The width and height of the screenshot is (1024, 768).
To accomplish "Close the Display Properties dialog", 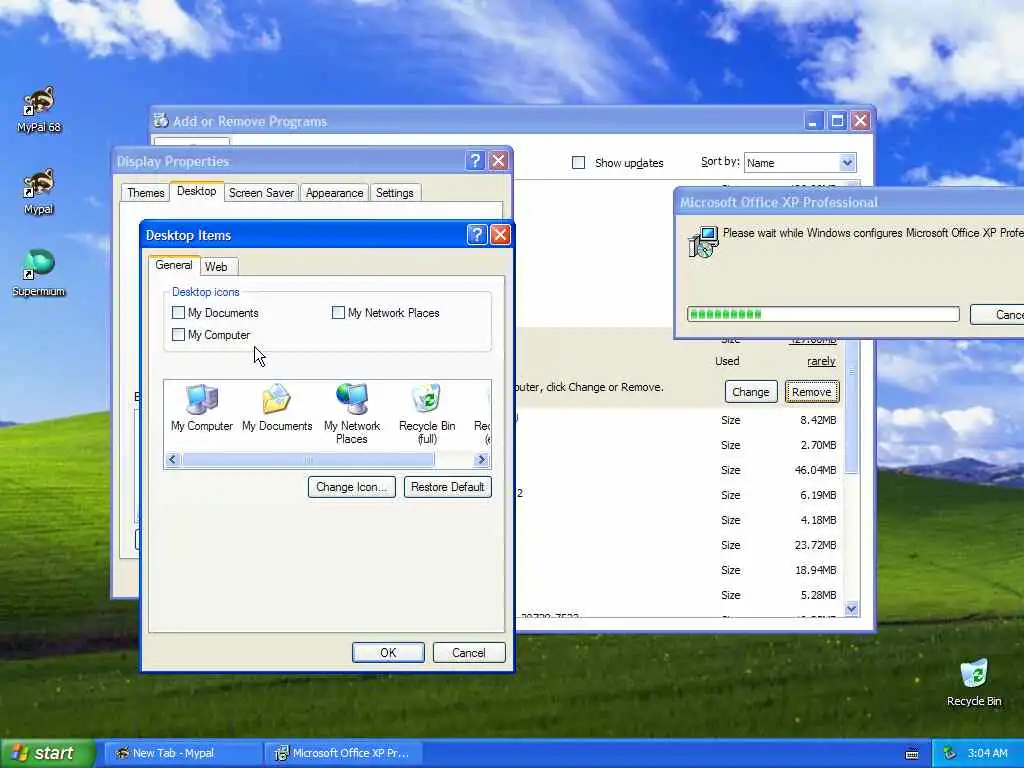I will tap(498, 161).
